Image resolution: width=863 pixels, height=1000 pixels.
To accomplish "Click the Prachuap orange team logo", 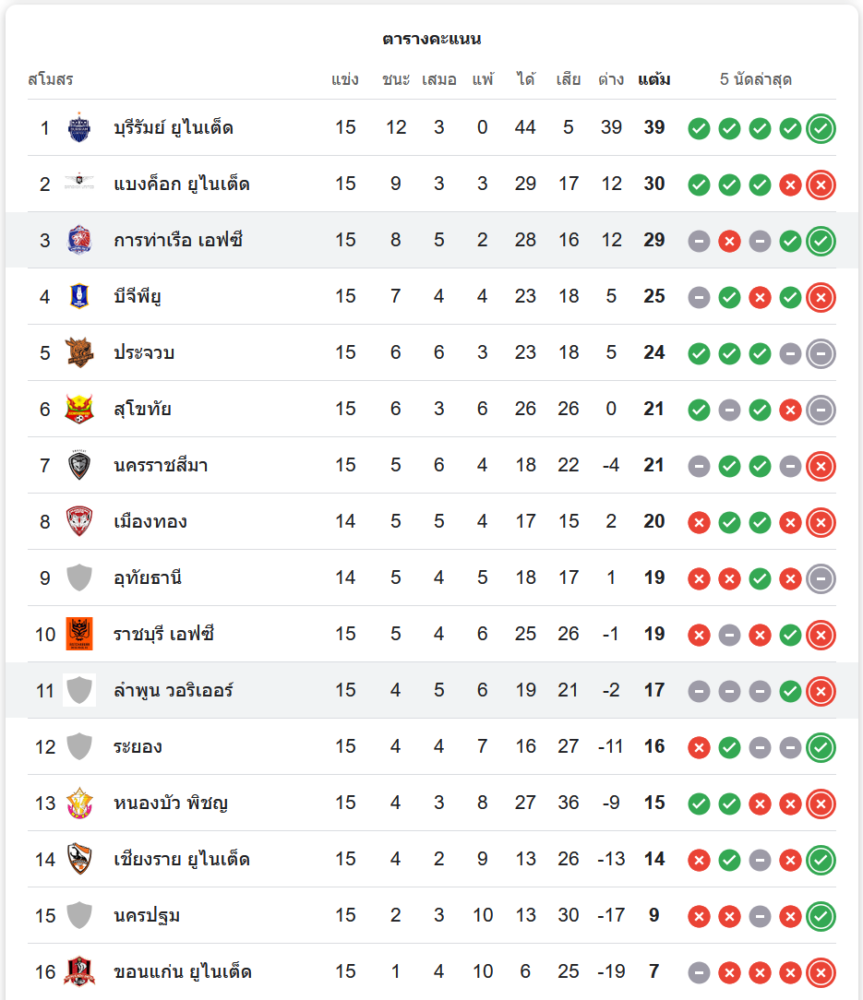I will pyautogui.click(x=79, y=352).
